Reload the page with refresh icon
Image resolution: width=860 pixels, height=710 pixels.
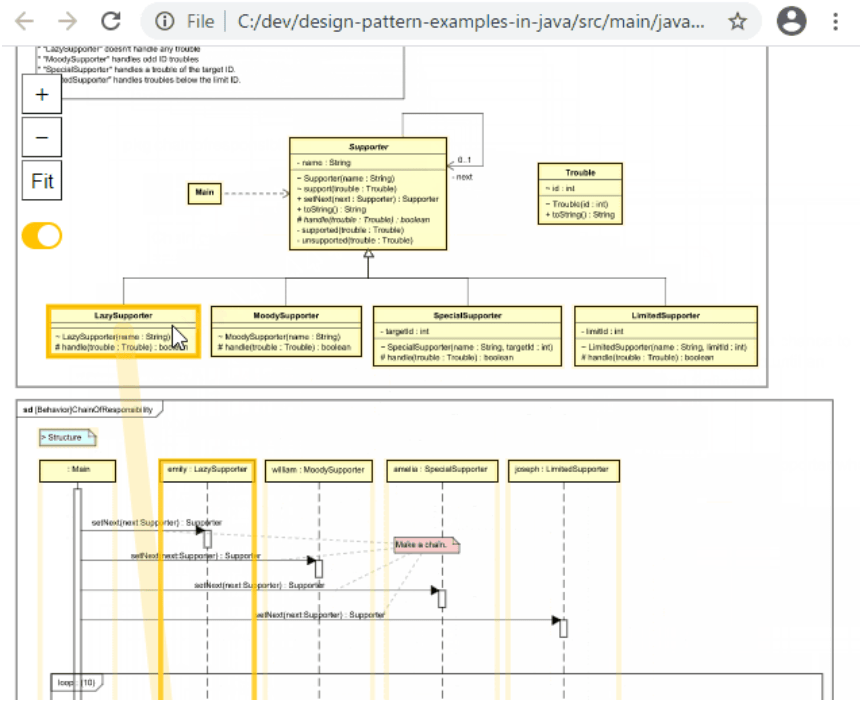[x=111, y=21]
